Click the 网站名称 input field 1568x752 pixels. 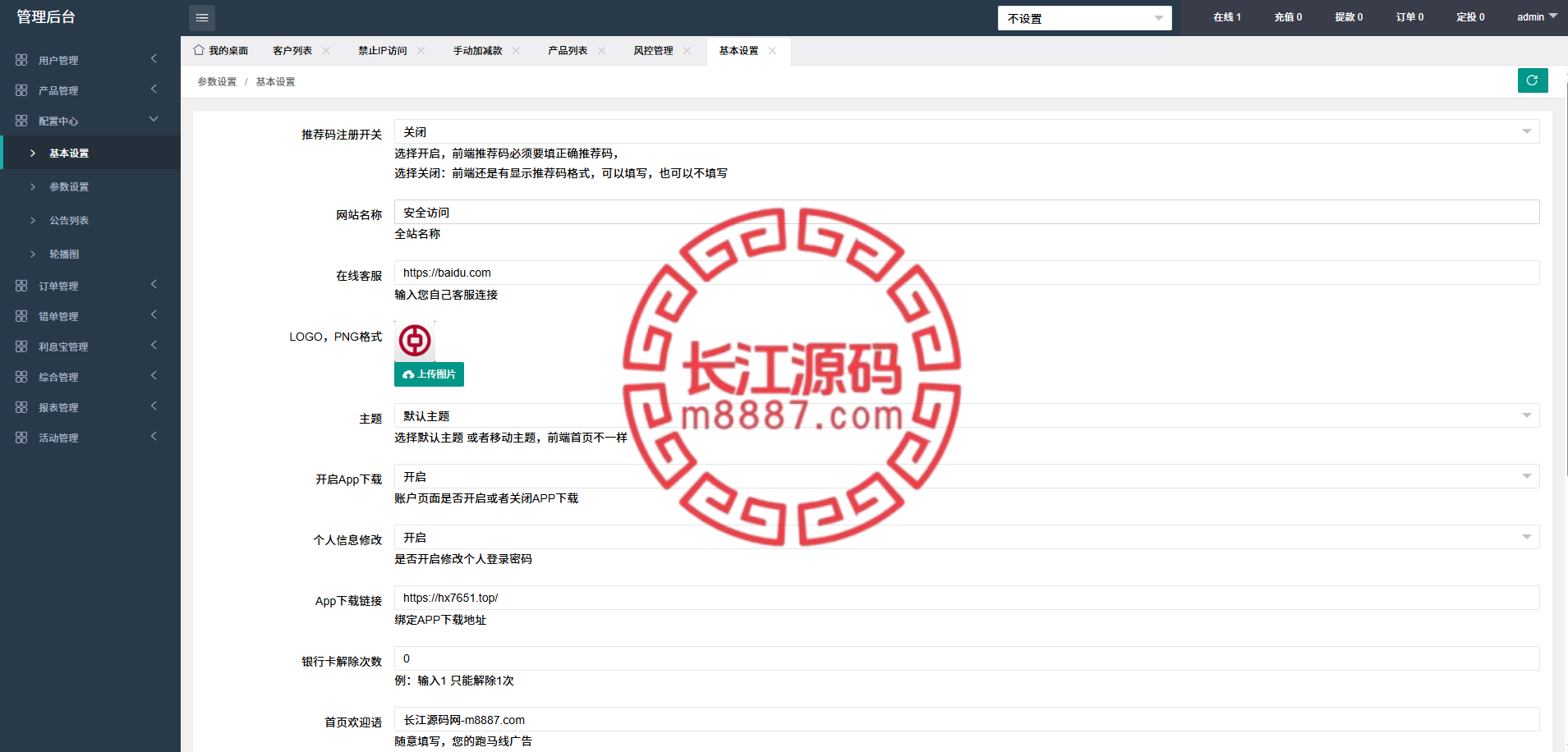pyautogui.click(x=967, y=212)
